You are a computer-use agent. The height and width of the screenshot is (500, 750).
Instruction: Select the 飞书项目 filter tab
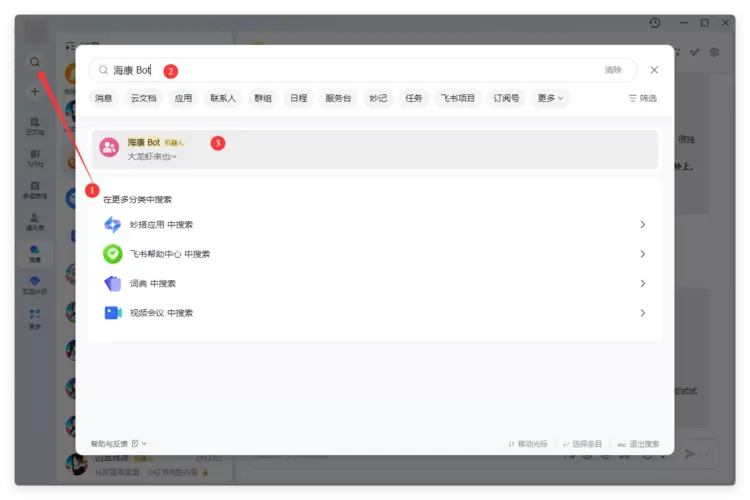[456, 98]
